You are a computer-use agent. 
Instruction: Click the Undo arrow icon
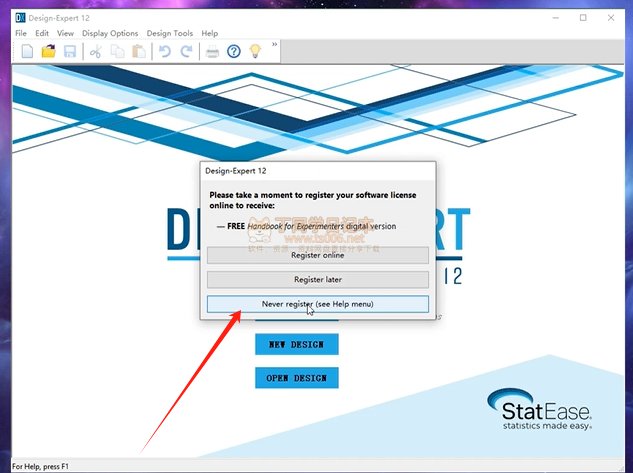click(165, 51)
